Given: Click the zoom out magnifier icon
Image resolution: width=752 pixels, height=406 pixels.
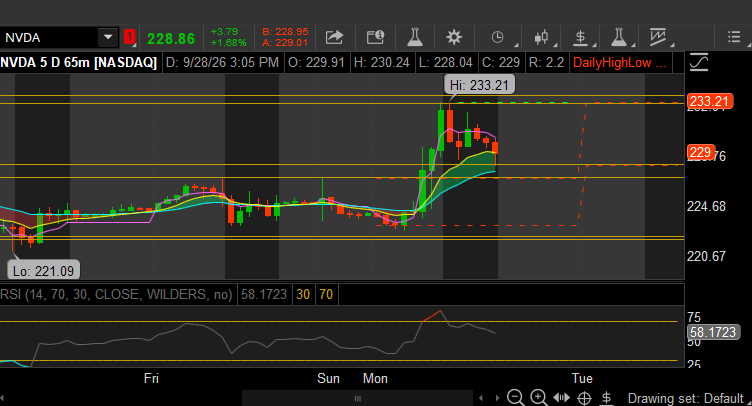Looking at the screenshot, I should pos(516,398).
